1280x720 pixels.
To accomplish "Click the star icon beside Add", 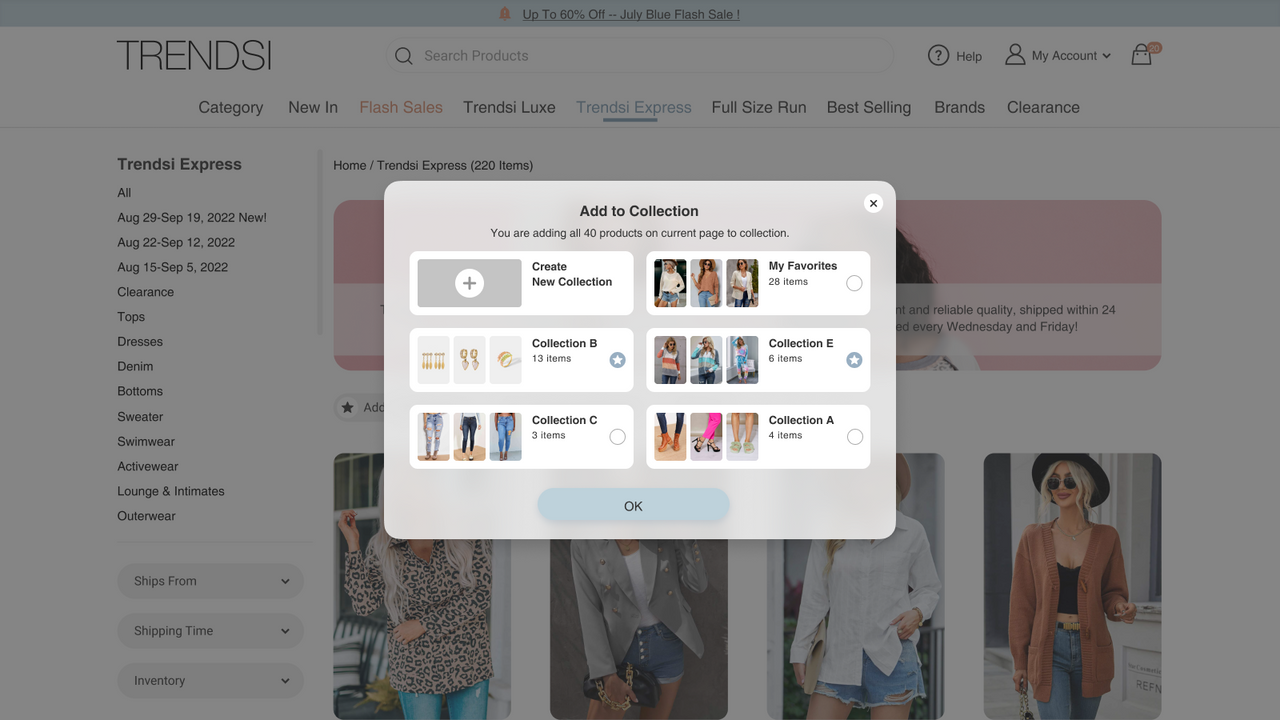I will point(347,407).
